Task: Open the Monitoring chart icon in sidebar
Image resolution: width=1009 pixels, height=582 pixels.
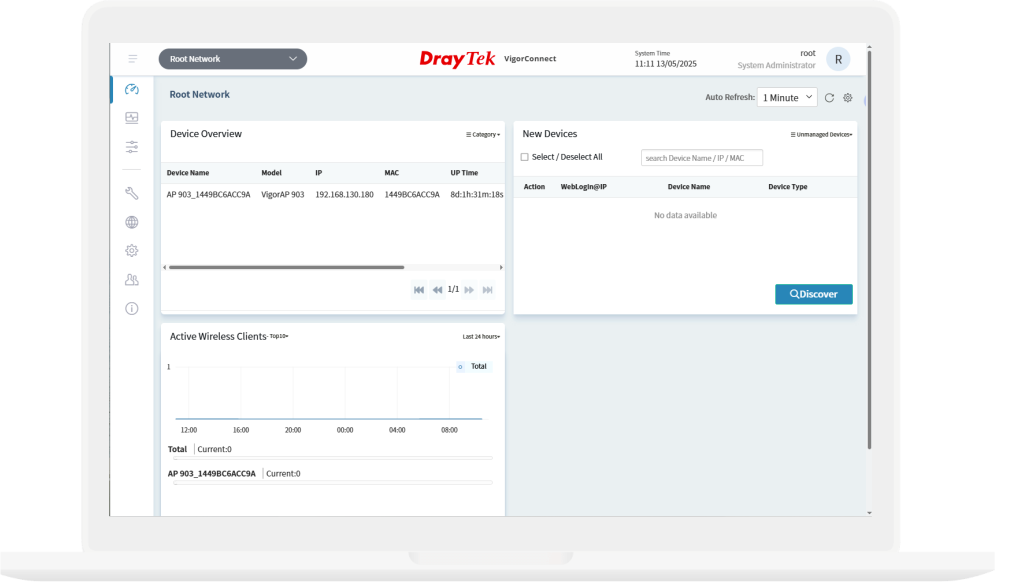Action: click(x=131, y=118)
